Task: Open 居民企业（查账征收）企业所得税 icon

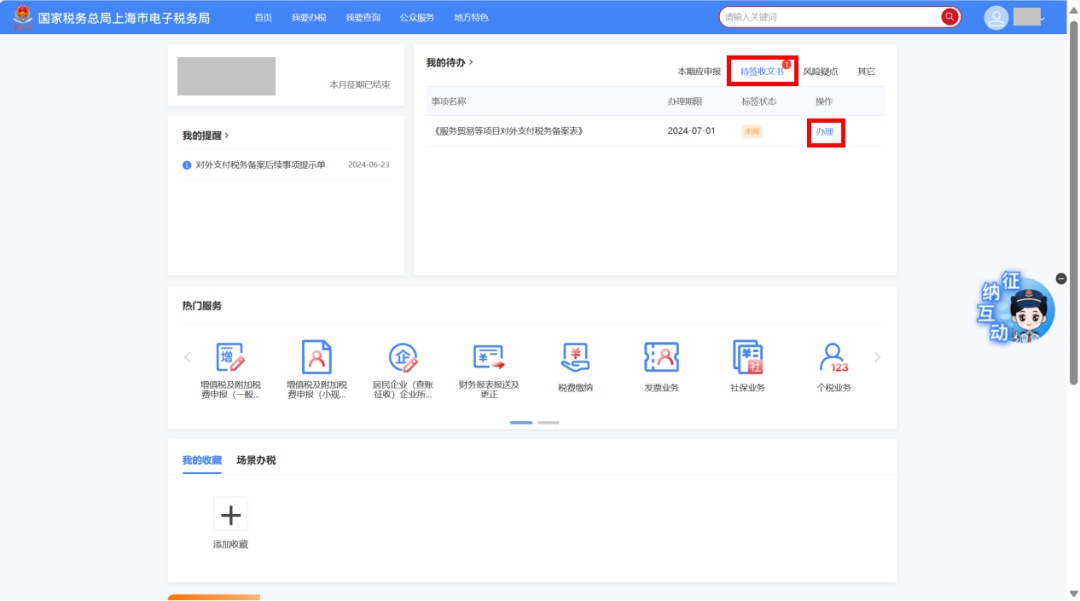Action: [402, 358]
